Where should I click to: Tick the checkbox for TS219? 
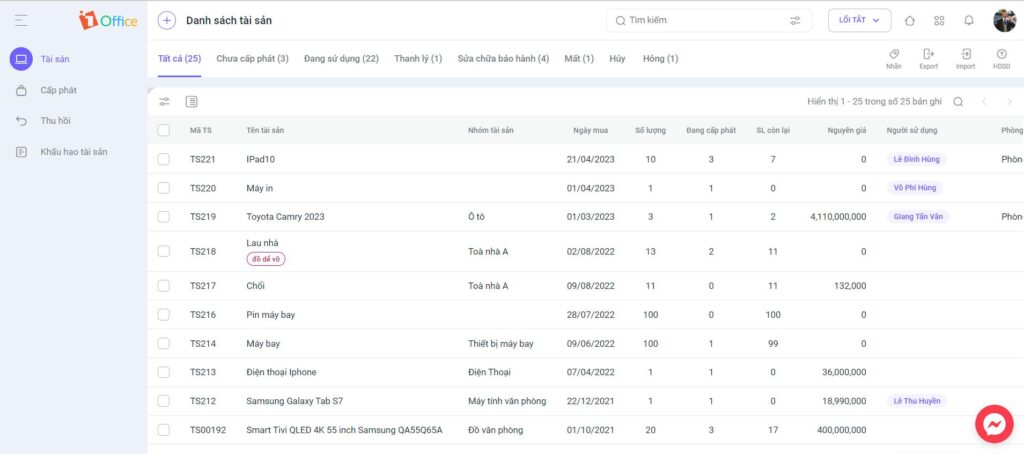[x=163, y=216]
